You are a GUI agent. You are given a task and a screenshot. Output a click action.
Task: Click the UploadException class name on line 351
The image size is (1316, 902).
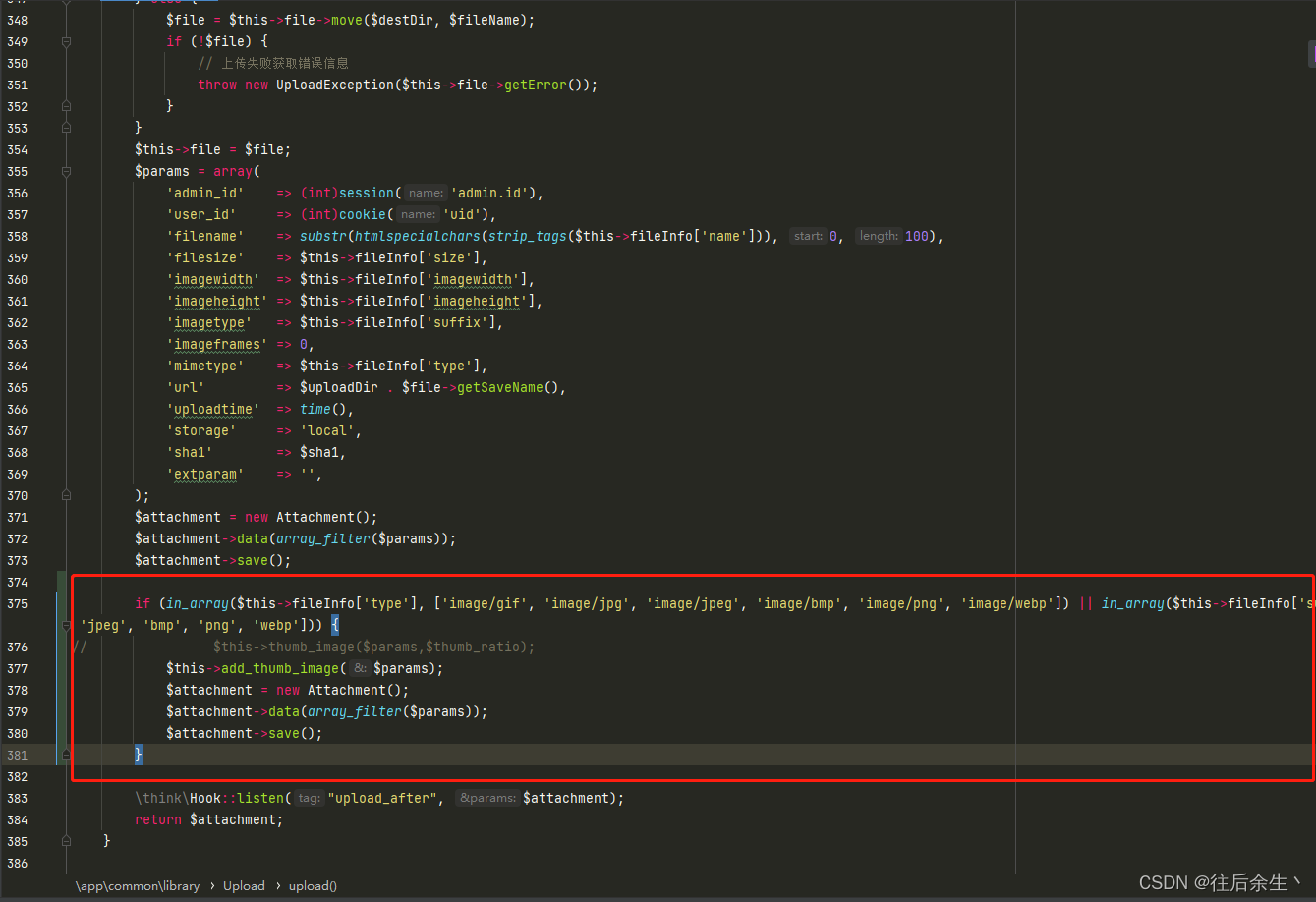coord(334,85)
